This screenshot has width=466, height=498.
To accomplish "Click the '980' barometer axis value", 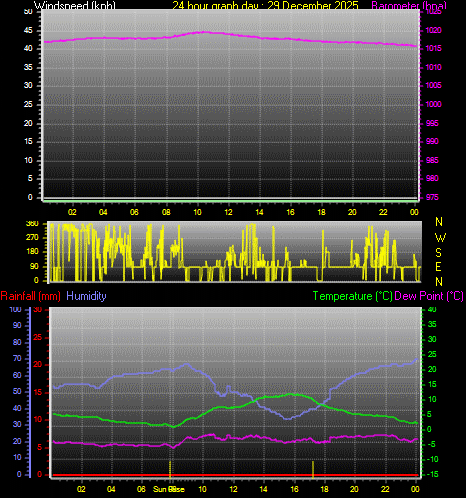I will tap(432, 178).
